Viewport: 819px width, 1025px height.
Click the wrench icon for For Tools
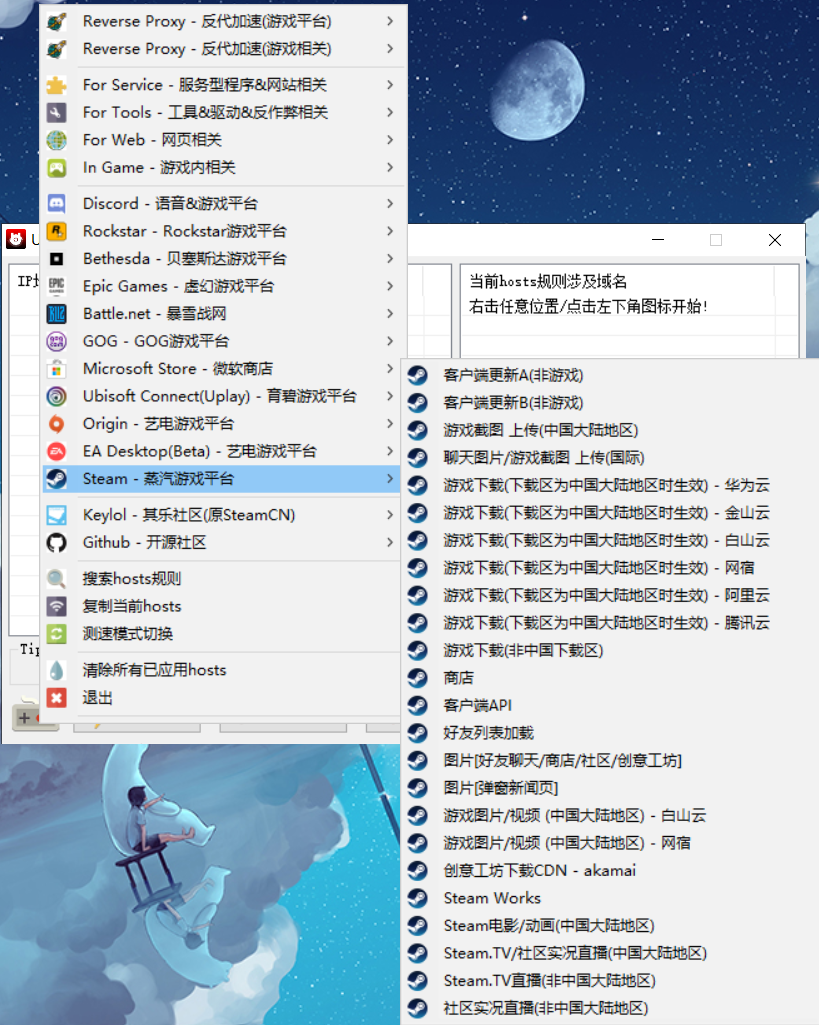tap(57, 112)
